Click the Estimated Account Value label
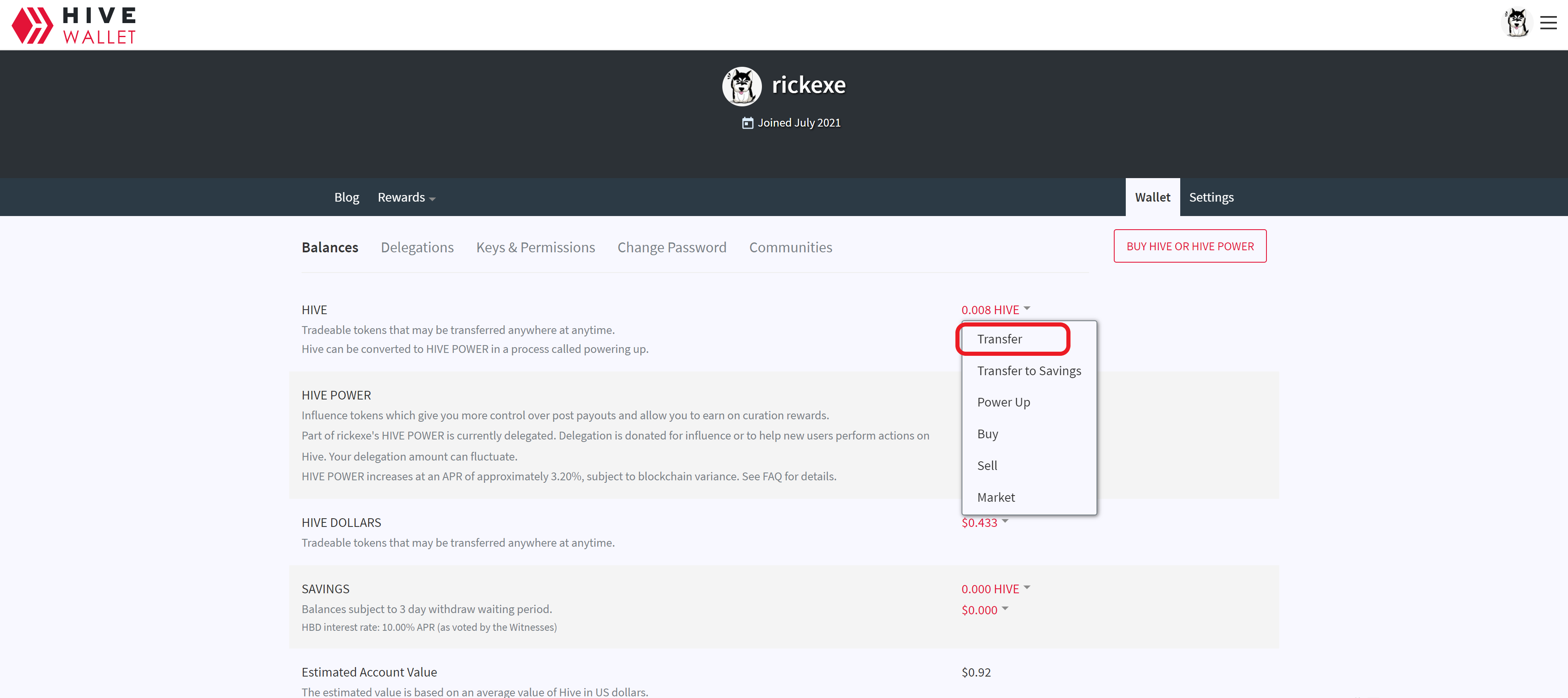This screenshot has height=698, width=1568. 370,672
